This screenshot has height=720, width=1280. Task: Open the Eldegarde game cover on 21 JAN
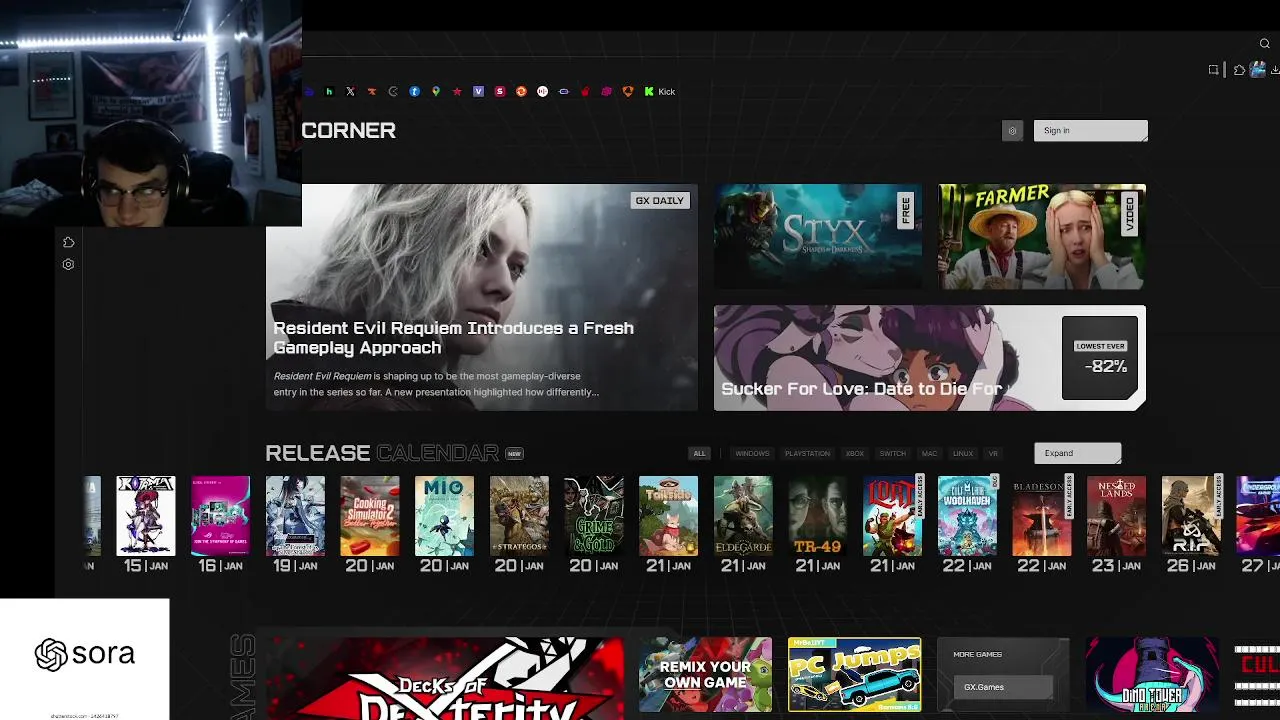[x=743, y=516]
